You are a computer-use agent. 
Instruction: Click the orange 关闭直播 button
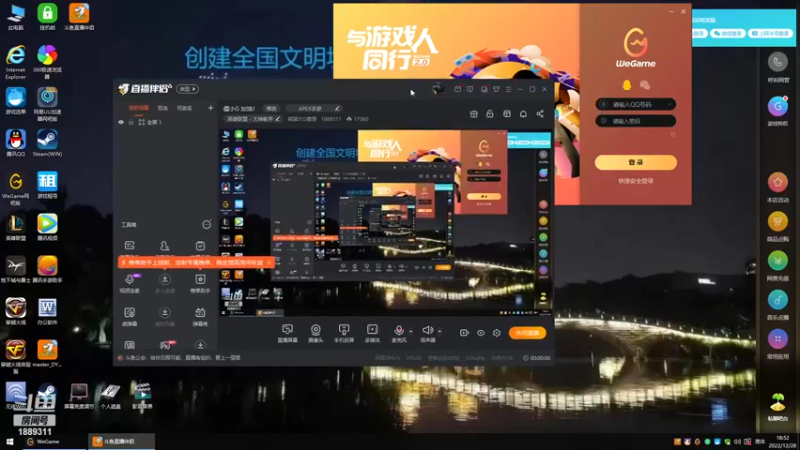pyautogui.click(x=527, y=333)
